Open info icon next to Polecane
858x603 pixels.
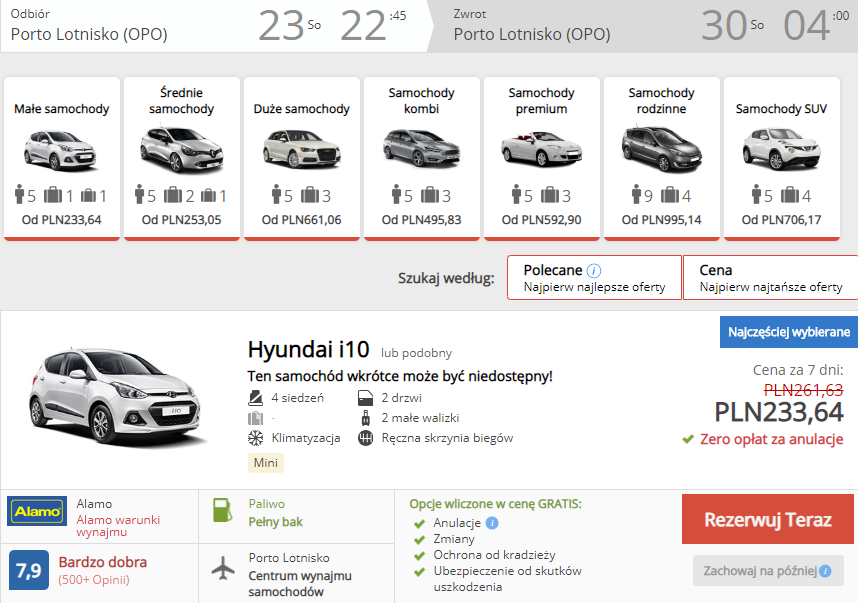click(594, 270)
